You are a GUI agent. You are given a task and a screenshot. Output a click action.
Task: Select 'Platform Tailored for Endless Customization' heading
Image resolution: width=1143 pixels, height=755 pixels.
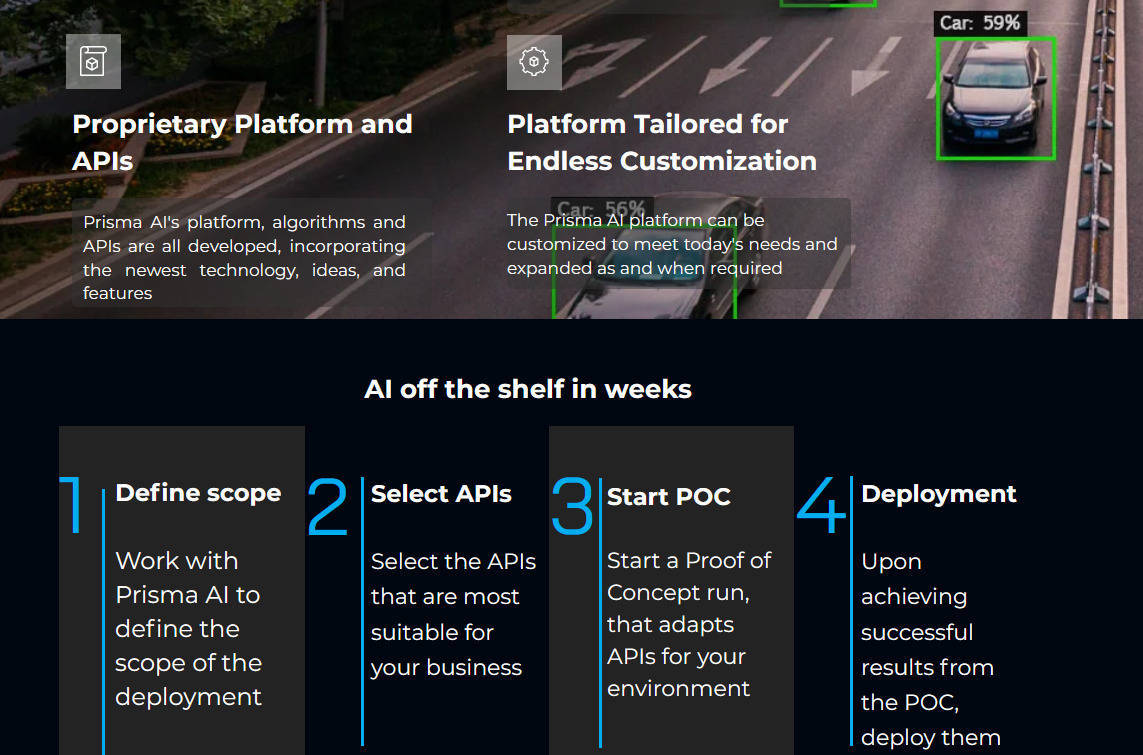tap(661, 142)
